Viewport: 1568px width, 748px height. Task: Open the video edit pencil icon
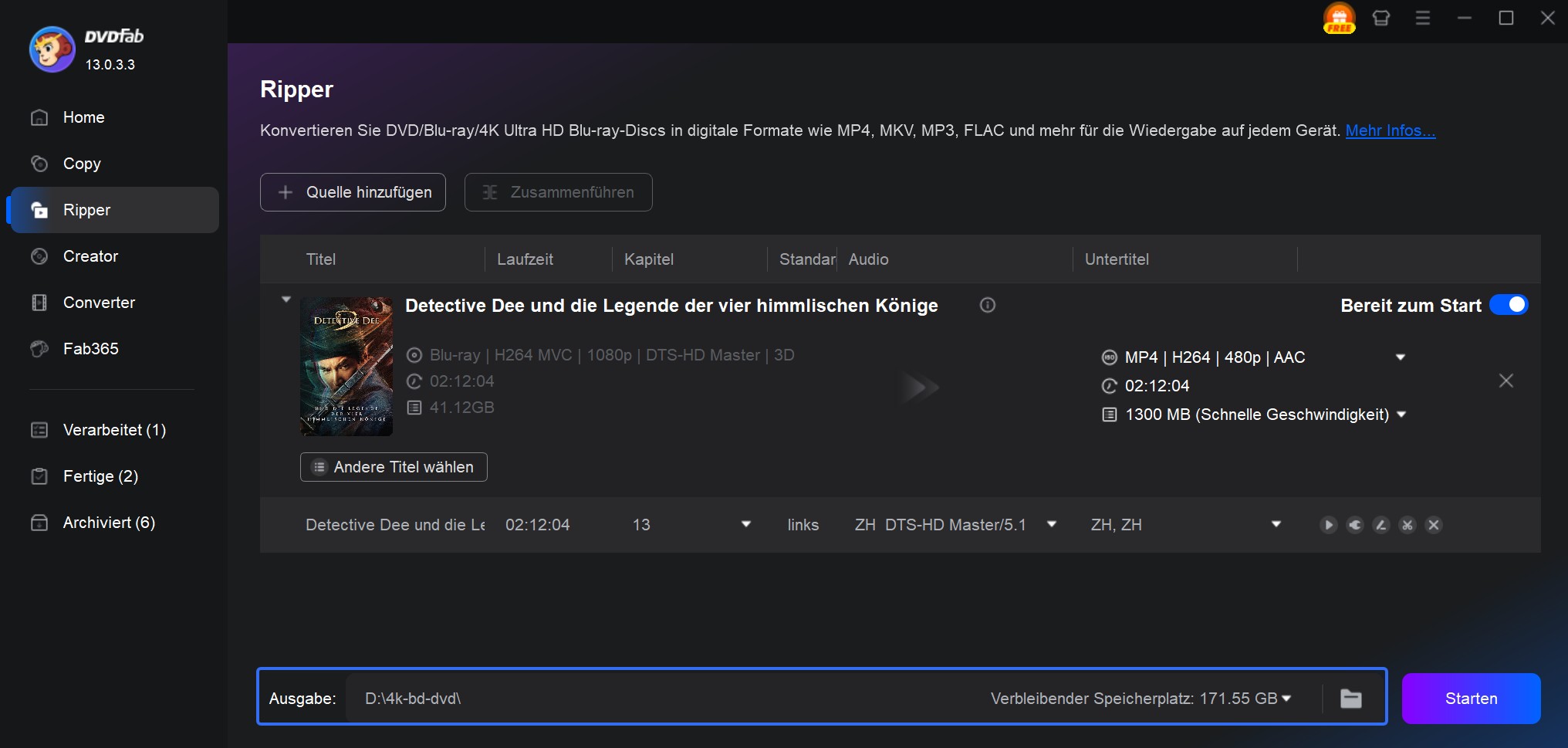[1380, 525]
